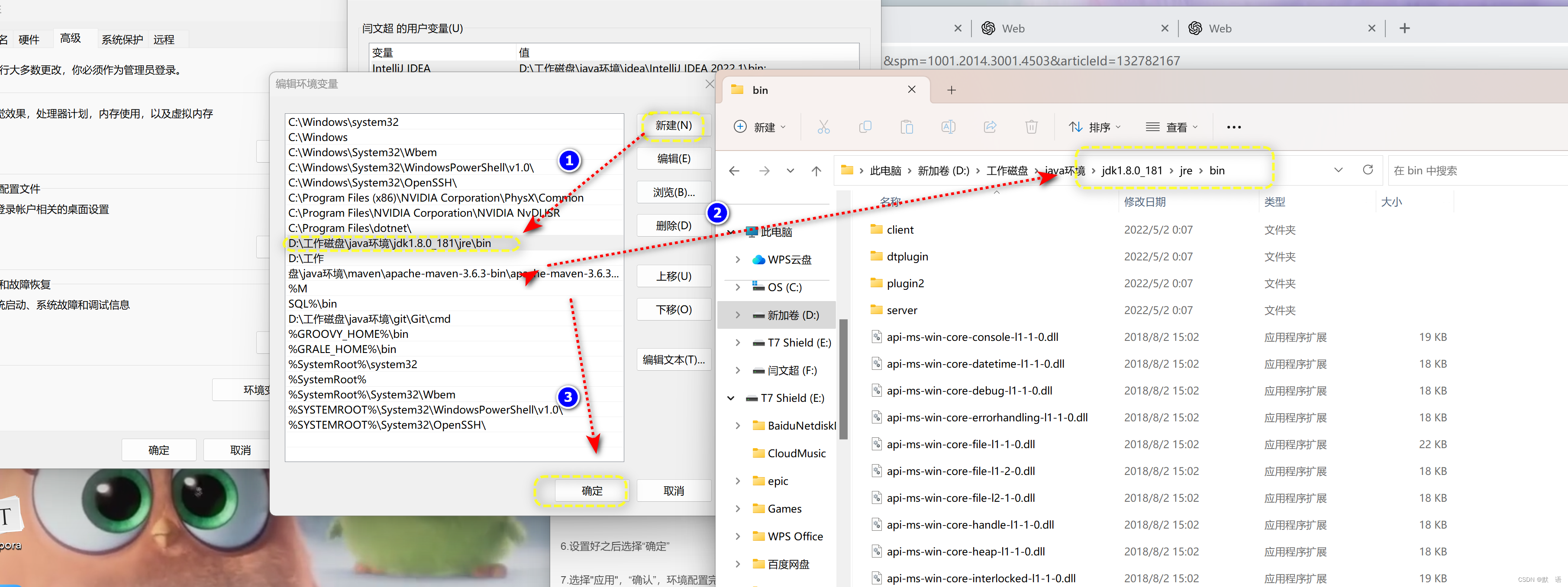Open the three-dots more options menu

1233,127
